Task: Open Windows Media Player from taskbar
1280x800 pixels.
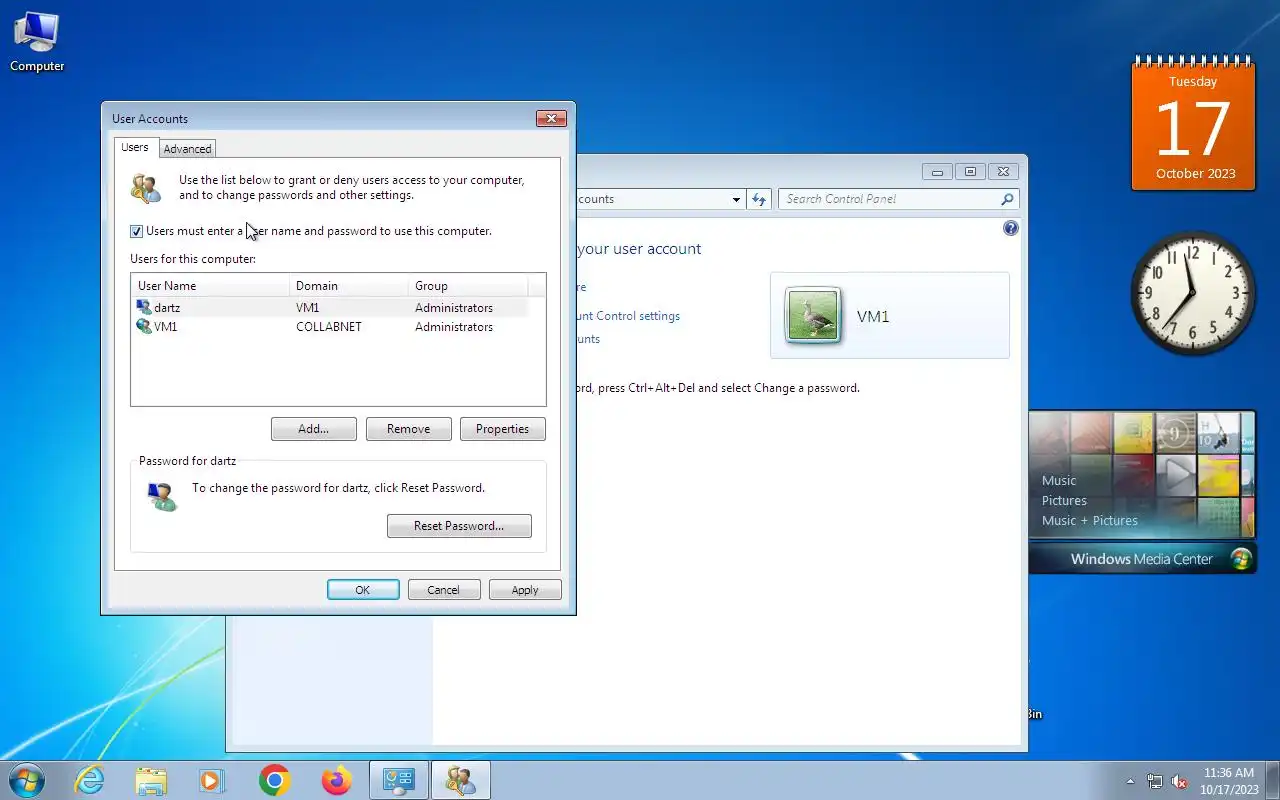Action: [x=212, y=780]
